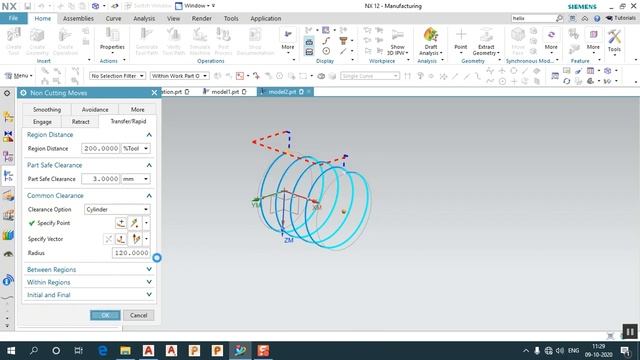Click the Radius value field

[131, 253]
